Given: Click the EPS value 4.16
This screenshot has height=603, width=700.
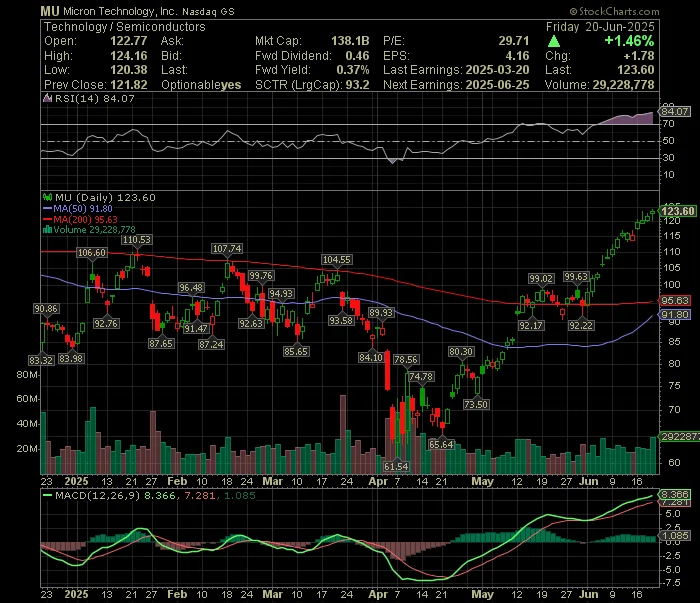Looking at the screenshot, I should click(517, 56).
